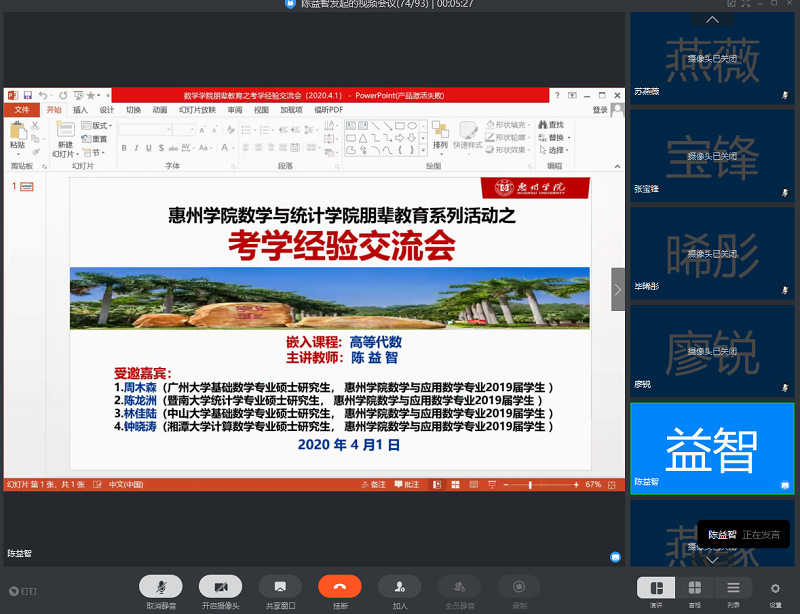Select 陈益智 participant video tile
The width and height of the screenshot is (800, 614).
(712, 447)
